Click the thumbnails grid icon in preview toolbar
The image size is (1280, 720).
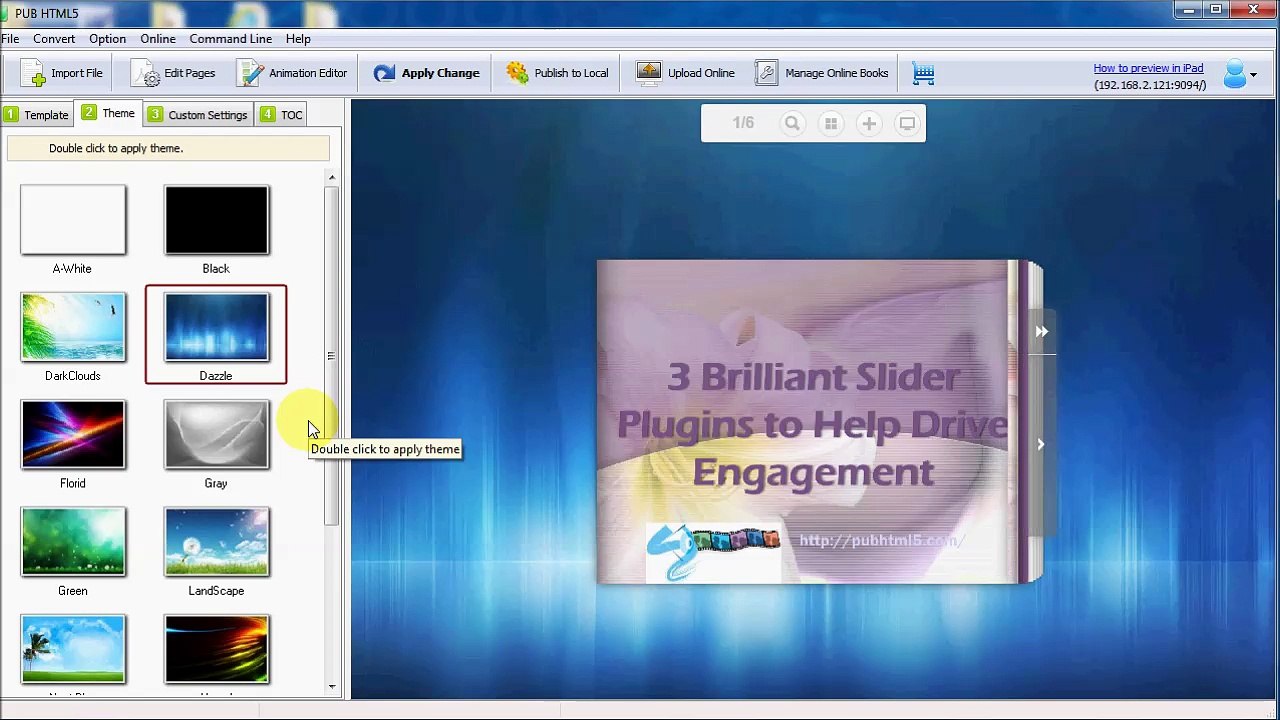(x=830, y=124)
